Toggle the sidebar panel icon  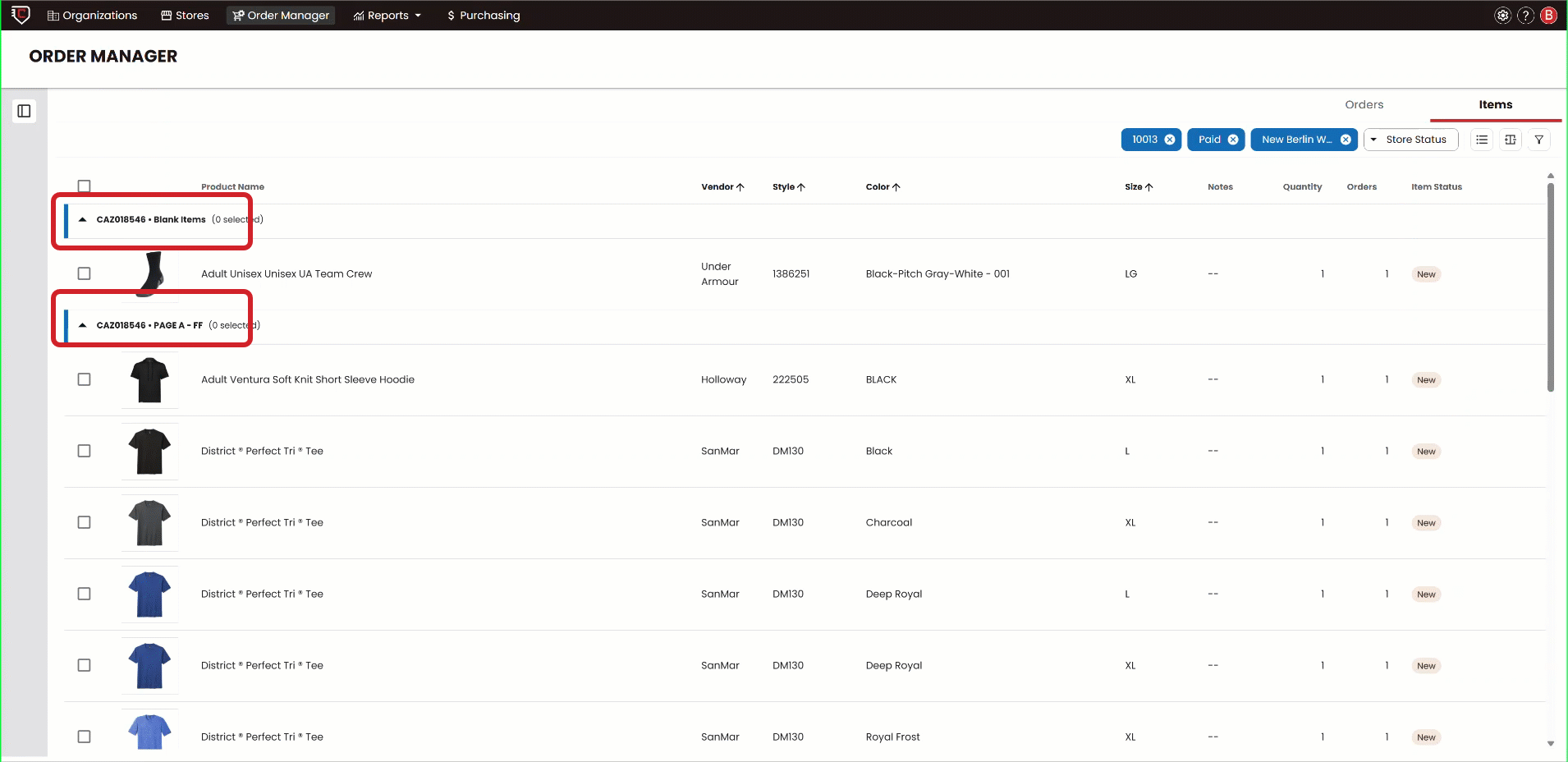coord(24,111)
